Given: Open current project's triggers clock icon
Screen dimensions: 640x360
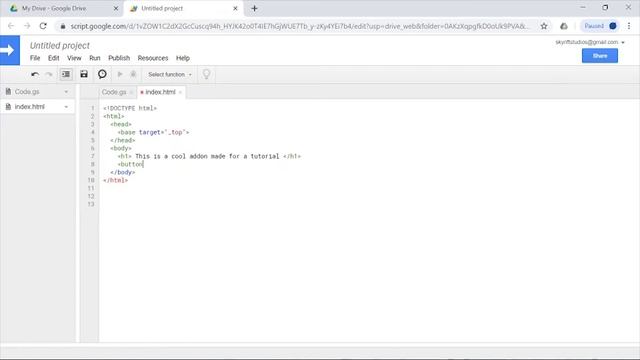Looking at the screenshot, I should point(102,74).
